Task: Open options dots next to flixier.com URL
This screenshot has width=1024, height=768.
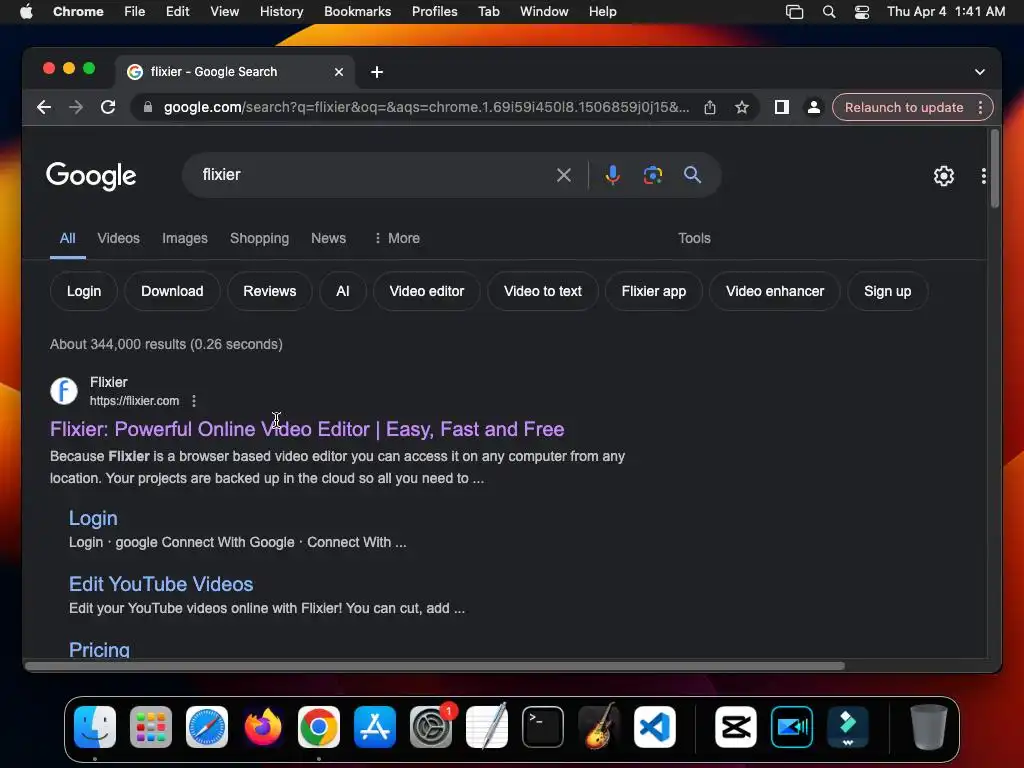Action: point(194,401)
